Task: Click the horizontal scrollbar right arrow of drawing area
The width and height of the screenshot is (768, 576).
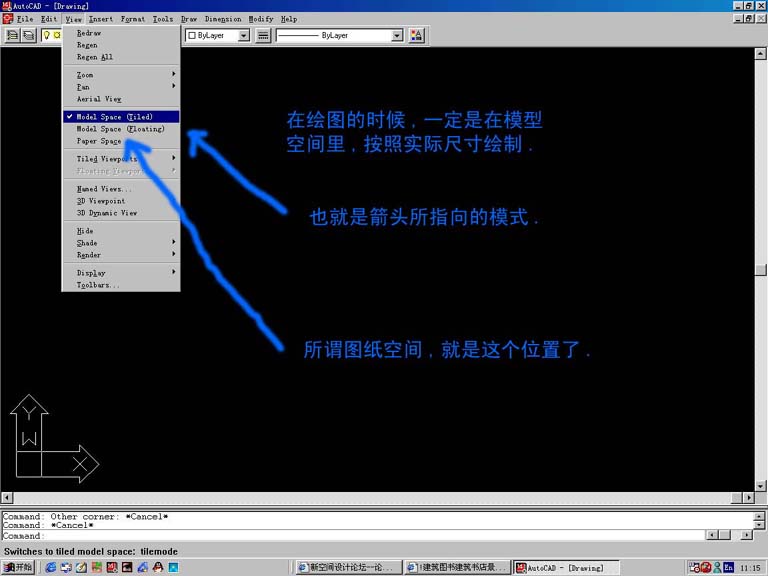Action: point(748,498)
